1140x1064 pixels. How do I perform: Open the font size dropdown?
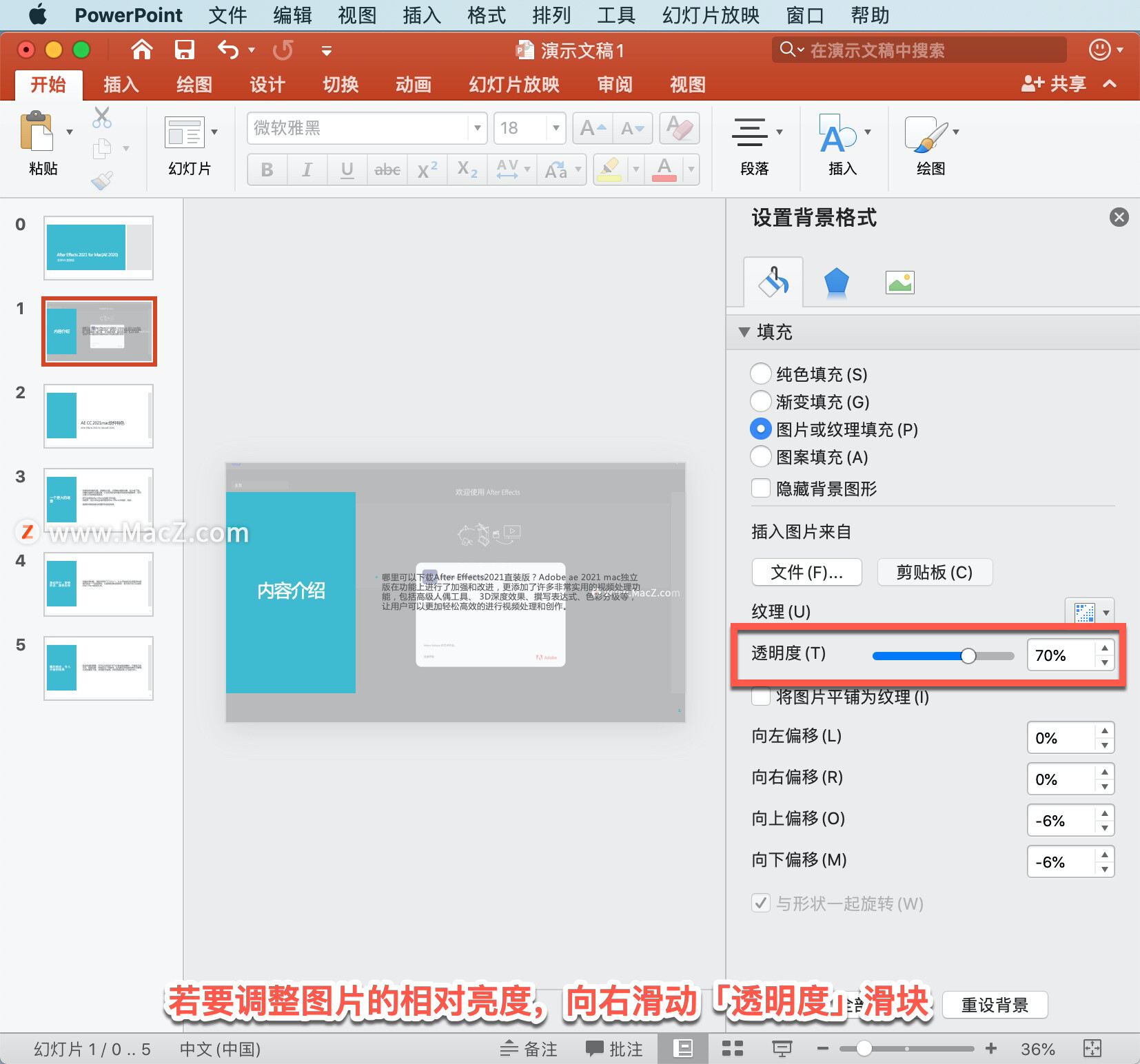556,128
